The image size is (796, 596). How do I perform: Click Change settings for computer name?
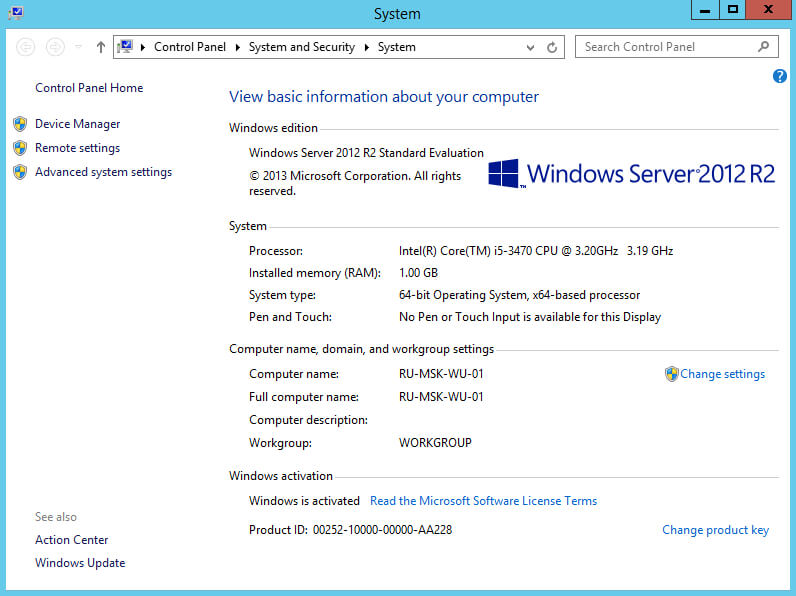(x=722, y=374)
